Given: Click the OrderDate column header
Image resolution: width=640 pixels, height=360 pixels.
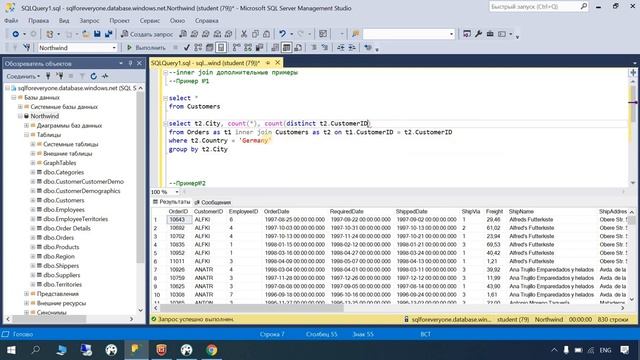Looking at the screenshot, I should pyautogui.click(x=277, y=211).
